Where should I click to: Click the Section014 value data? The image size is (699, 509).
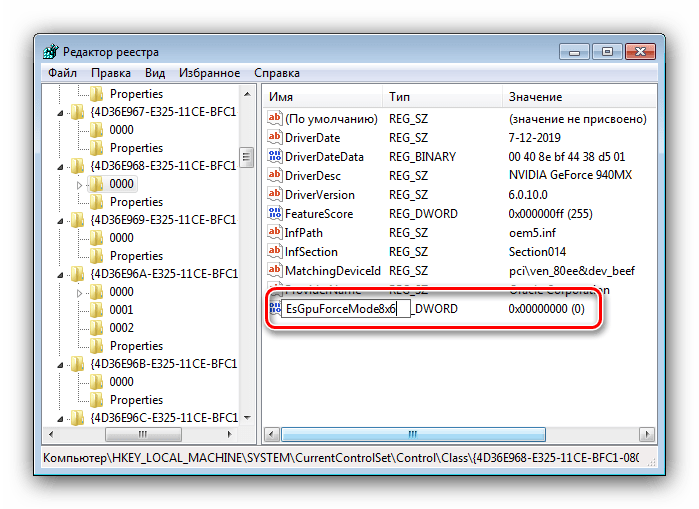(x=537, y=252)
